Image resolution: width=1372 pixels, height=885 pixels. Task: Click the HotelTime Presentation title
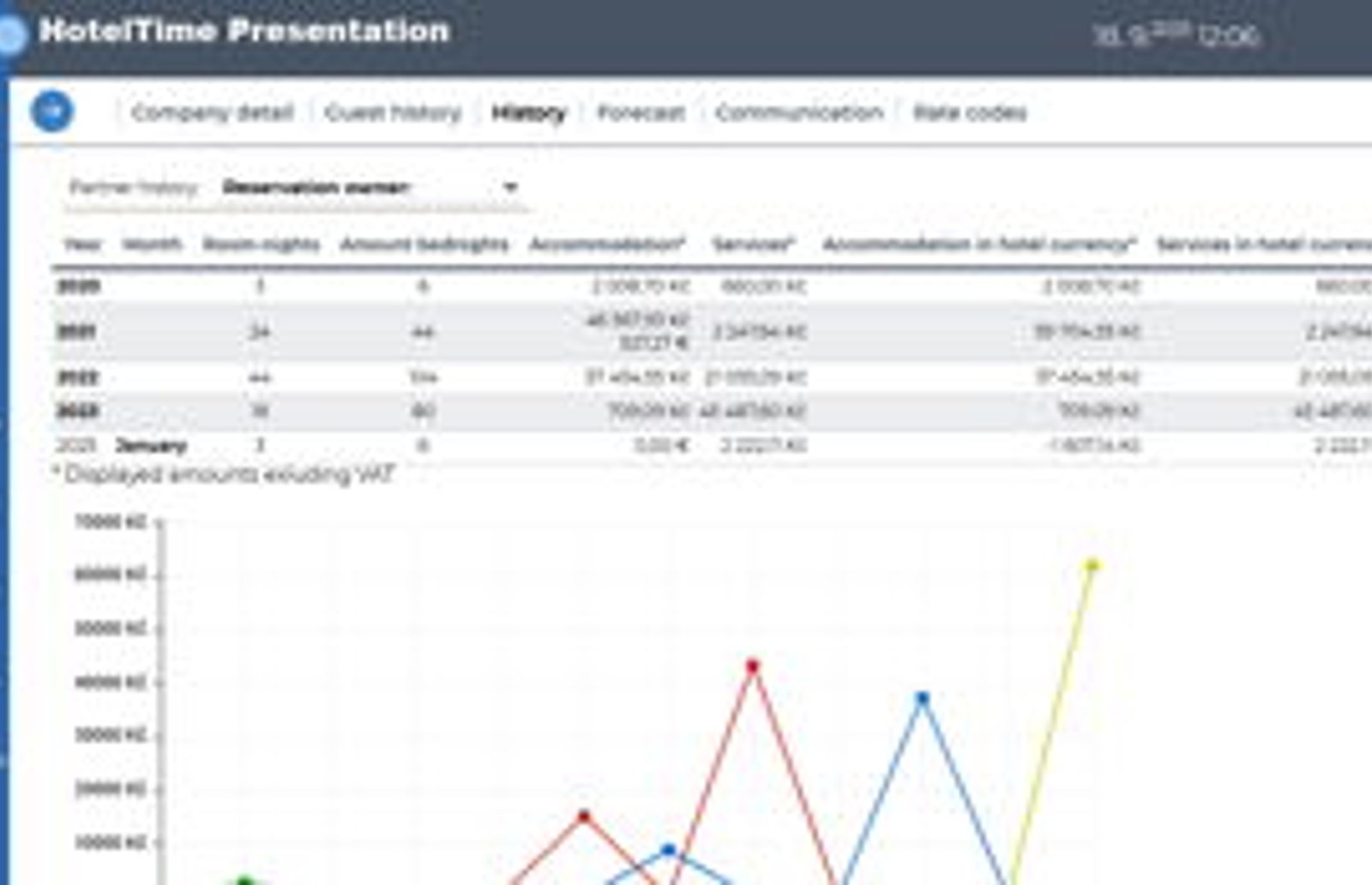244,31
